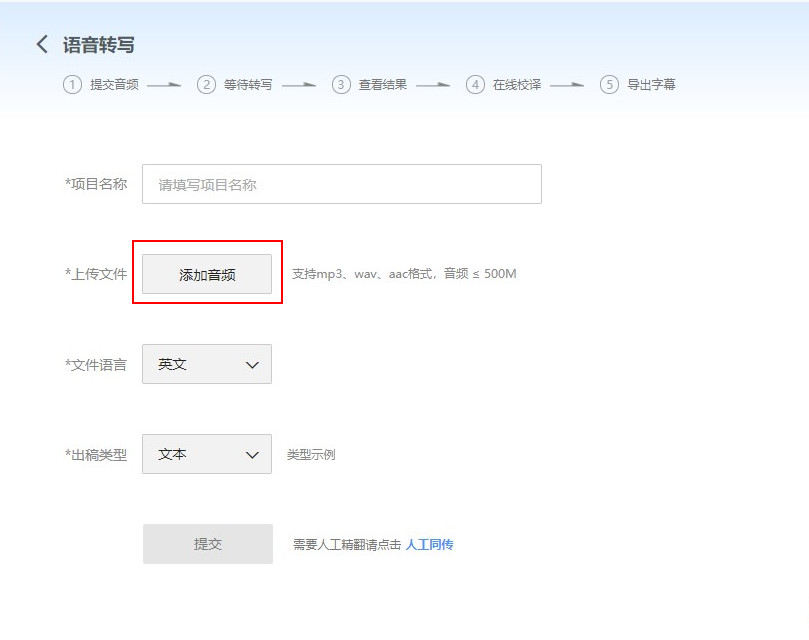Click the chevron on the 文本 selector
Image resolution: width=809 pixels, height=640 pixels.
pyautogui.click(x=252, y=453)
